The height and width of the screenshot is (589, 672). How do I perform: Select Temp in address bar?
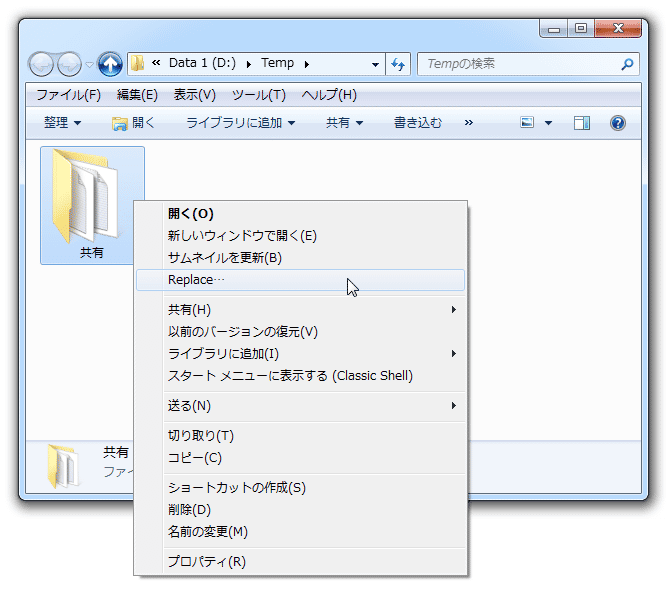[277, 63]
